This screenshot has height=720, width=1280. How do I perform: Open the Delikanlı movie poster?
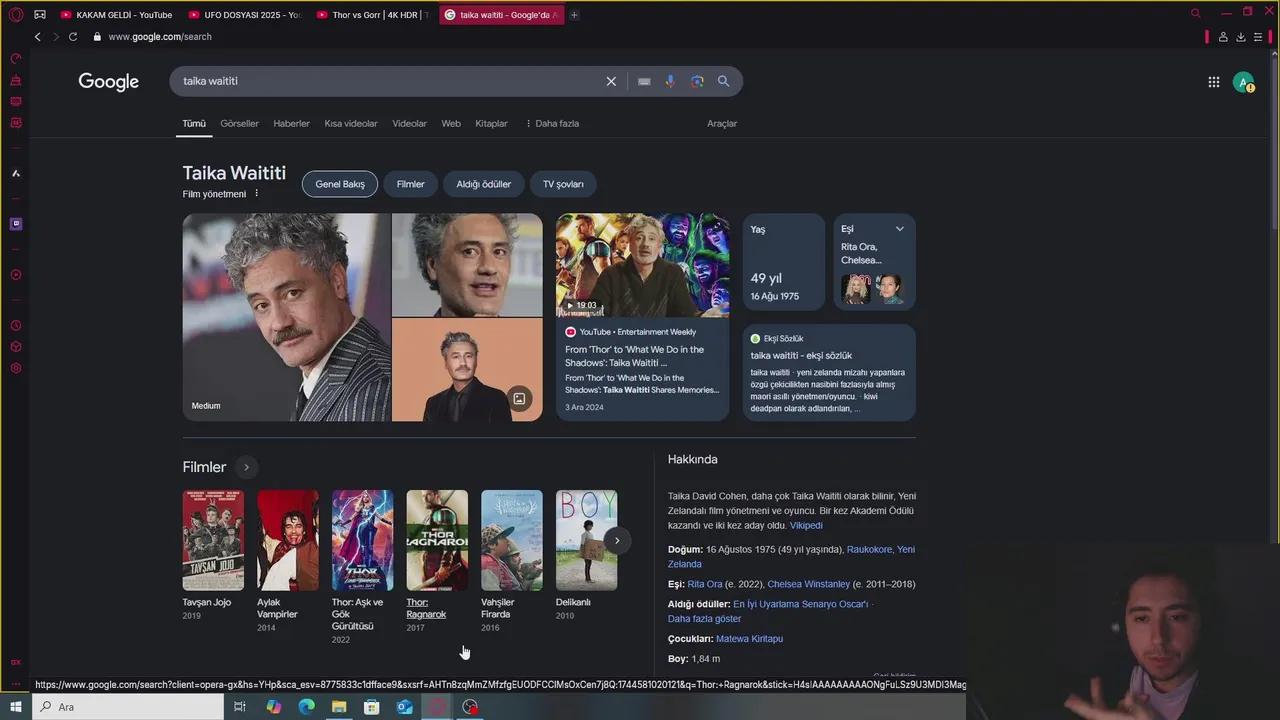(x=586, y=540)
